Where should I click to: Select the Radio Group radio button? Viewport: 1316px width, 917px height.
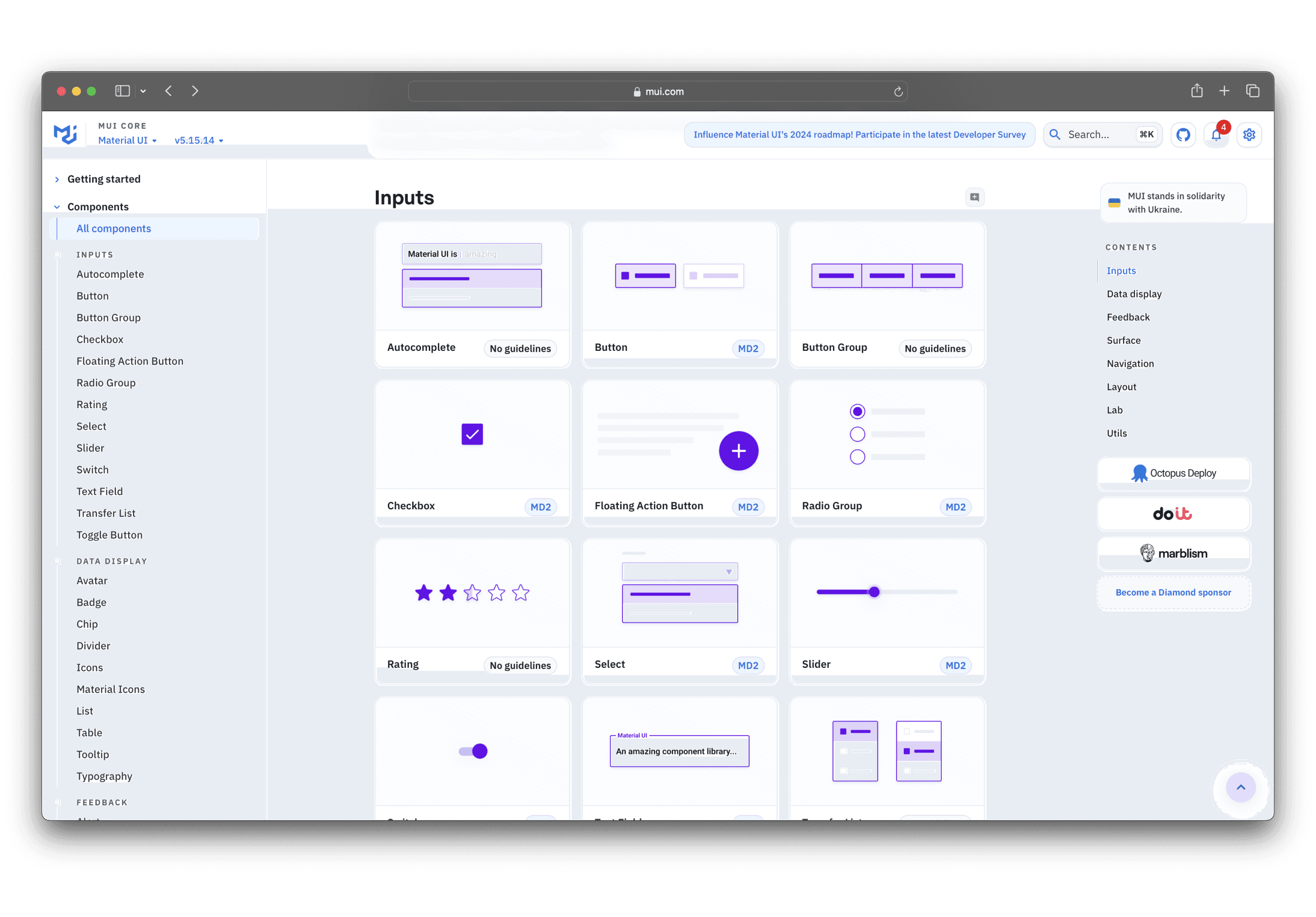click(857, 412)
